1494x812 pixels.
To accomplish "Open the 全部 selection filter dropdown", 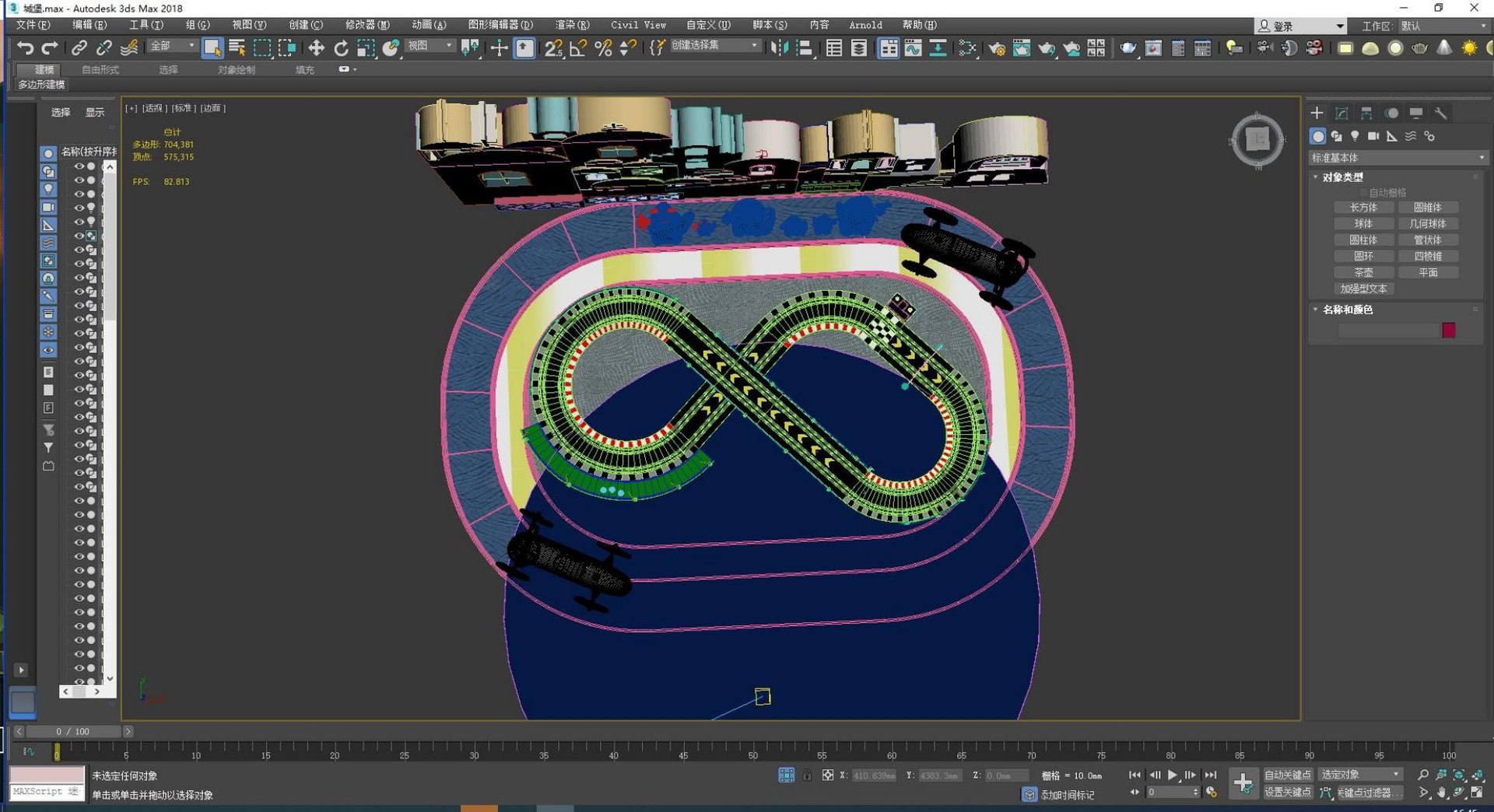I will [173, 47].
